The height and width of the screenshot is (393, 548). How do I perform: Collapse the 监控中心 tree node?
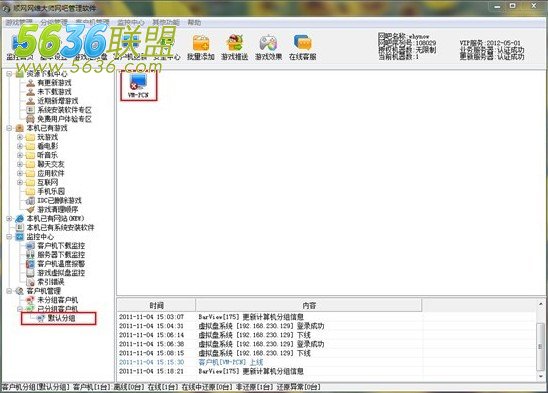point(9,237)
